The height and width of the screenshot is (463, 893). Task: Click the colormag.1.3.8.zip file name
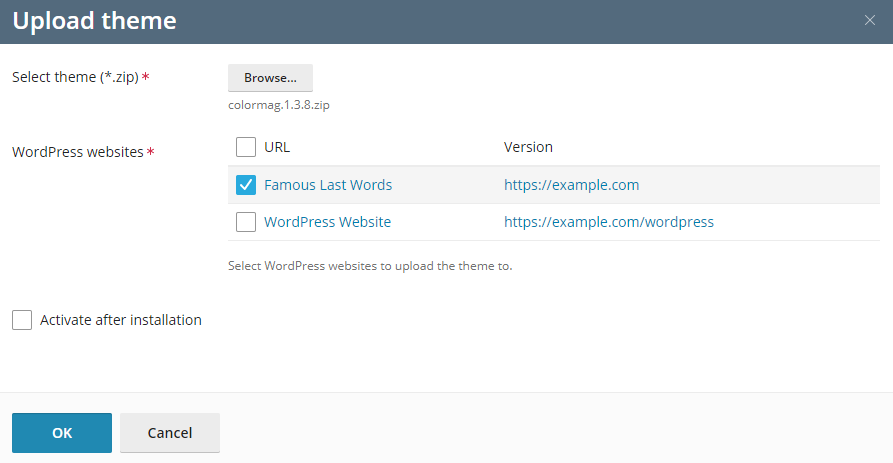279,104
